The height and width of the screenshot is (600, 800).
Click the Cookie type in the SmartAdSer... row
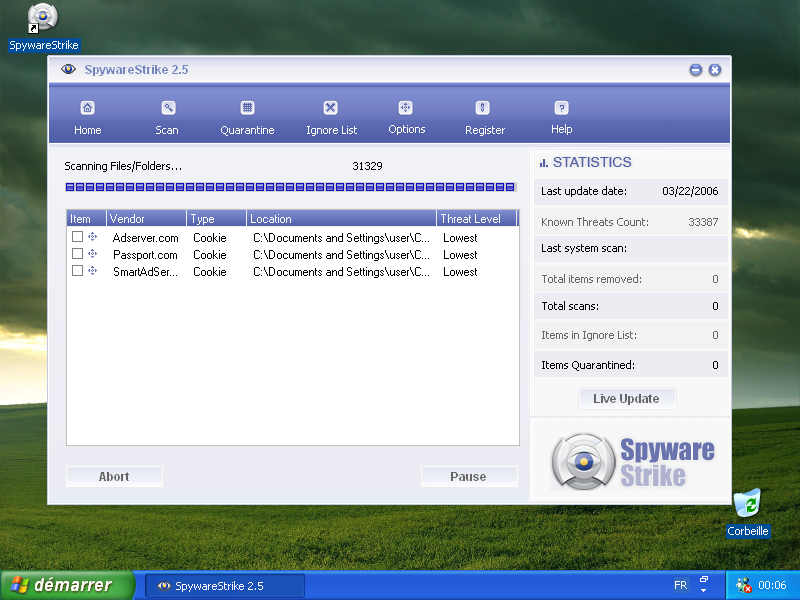click(x=210, y=271)
